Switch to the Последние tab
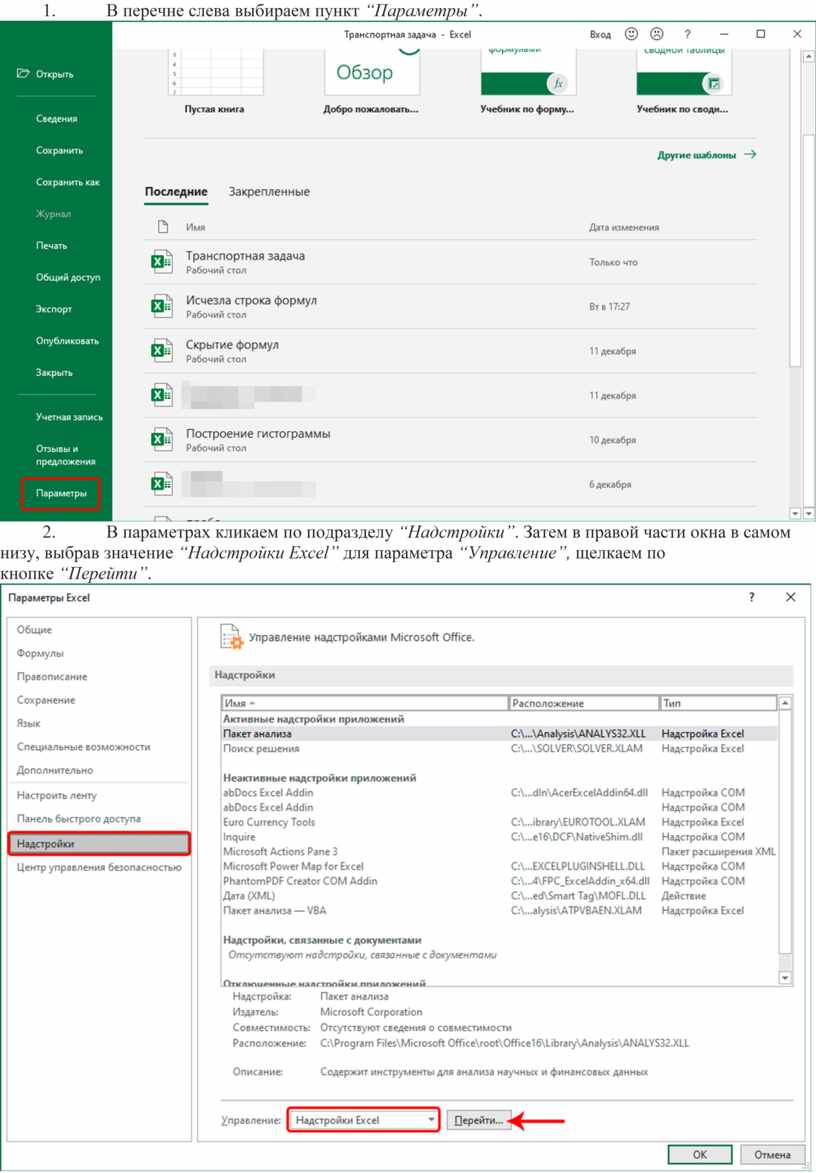 (176, 192)
